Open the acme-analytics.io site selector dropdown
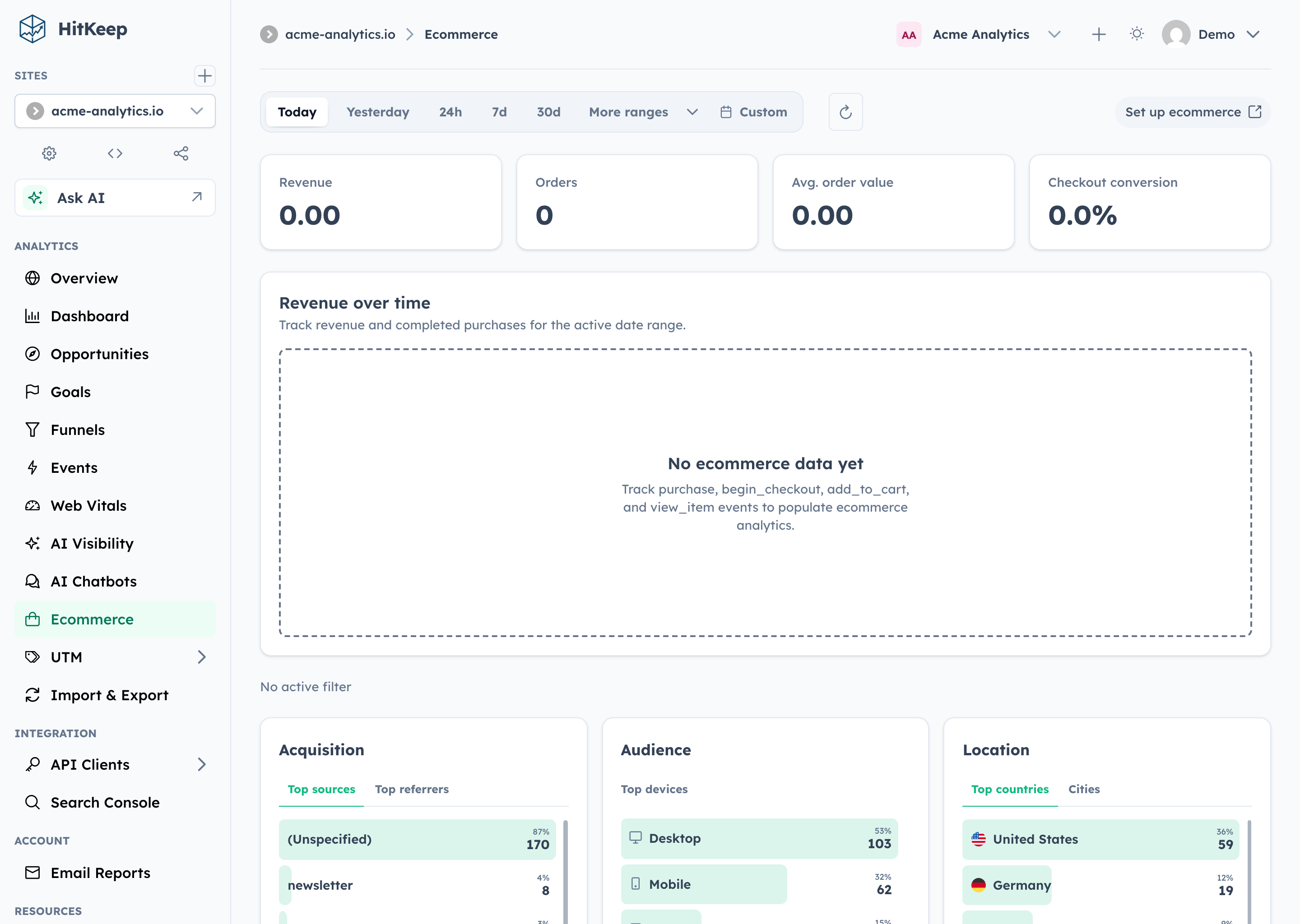Image resolution: width=1300 pixels, height=924 pixels. [115, 111]
